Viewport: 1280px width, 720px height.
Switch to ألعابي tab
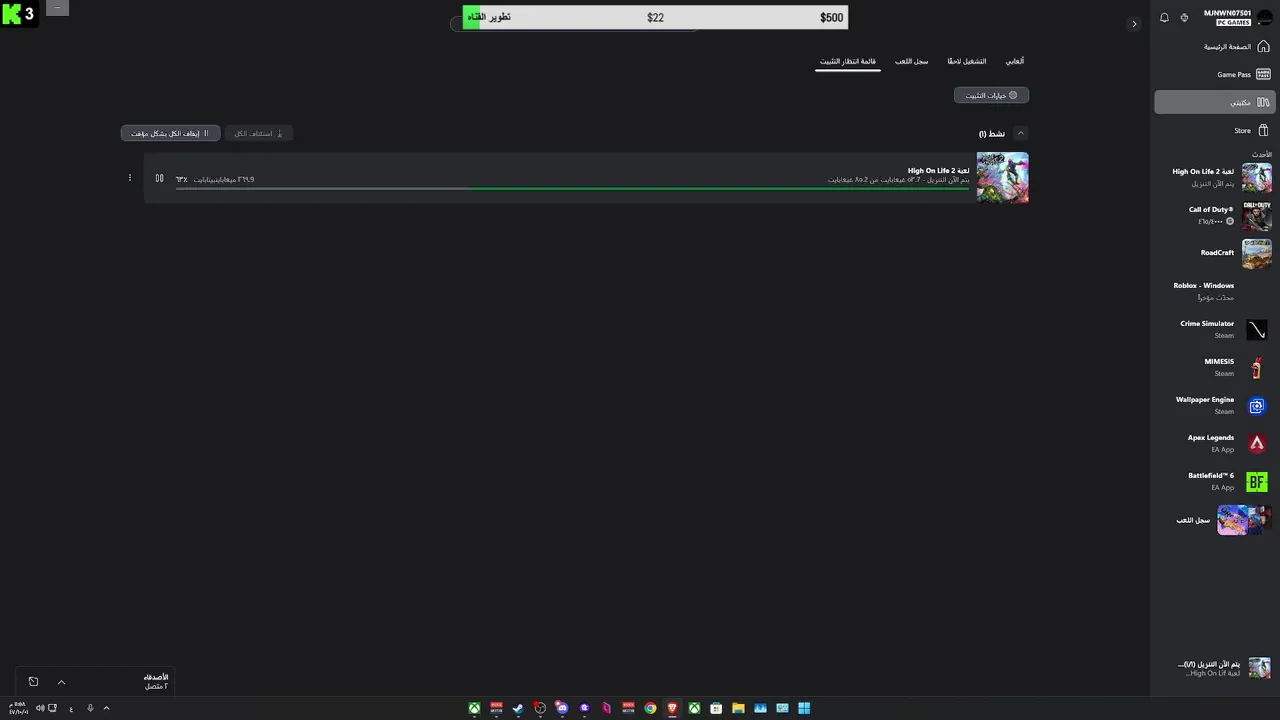[x=1014, y=61]
